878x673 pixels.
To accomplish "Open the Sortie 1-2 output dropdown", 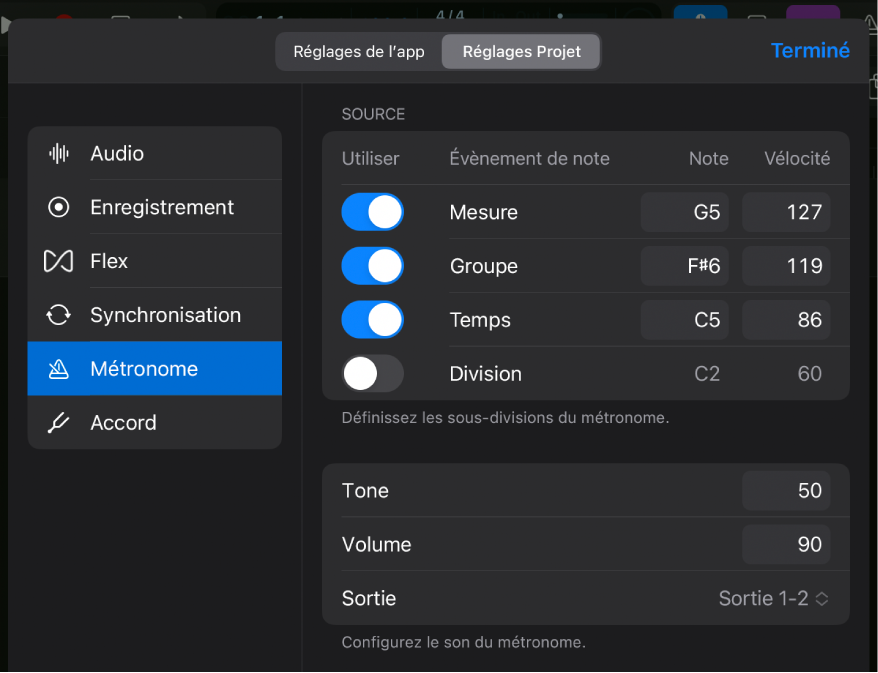I will 774,599.
